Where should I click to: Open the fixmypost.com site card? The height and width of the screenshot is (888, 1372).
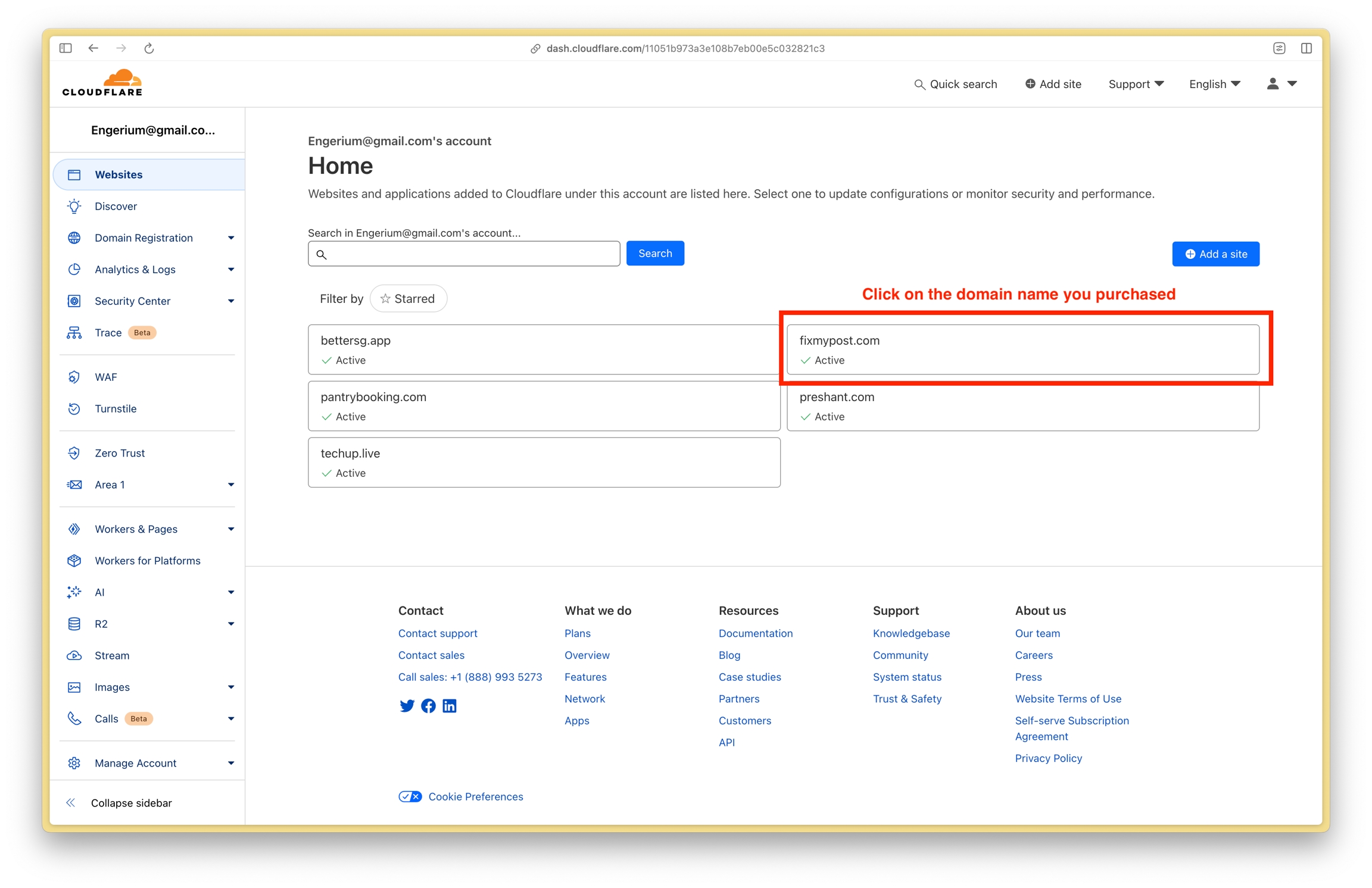click(x=1022, y=349)
